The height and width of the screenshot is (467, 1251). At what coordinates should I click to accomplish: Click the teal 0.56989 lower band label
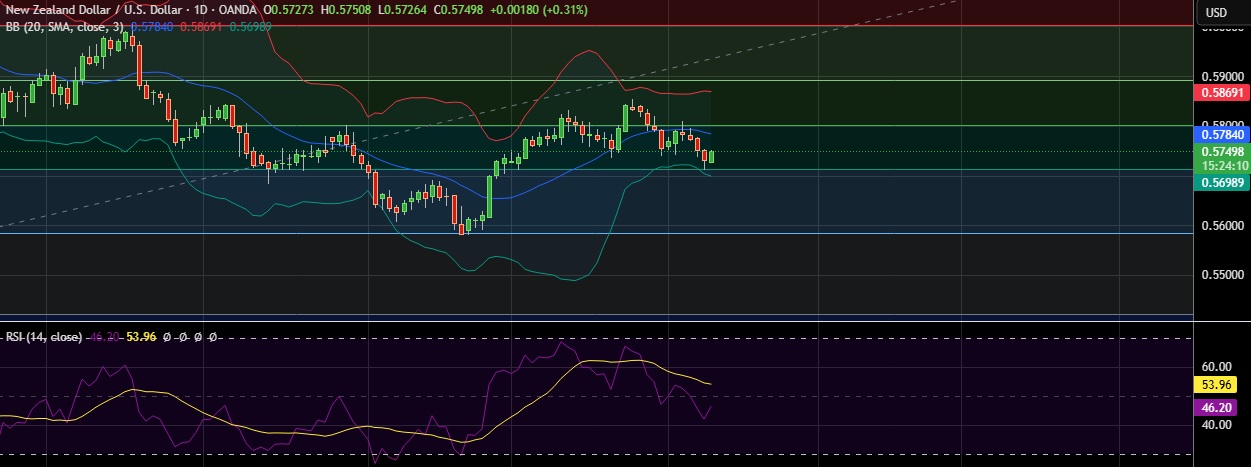click(x=1221, y=182)
